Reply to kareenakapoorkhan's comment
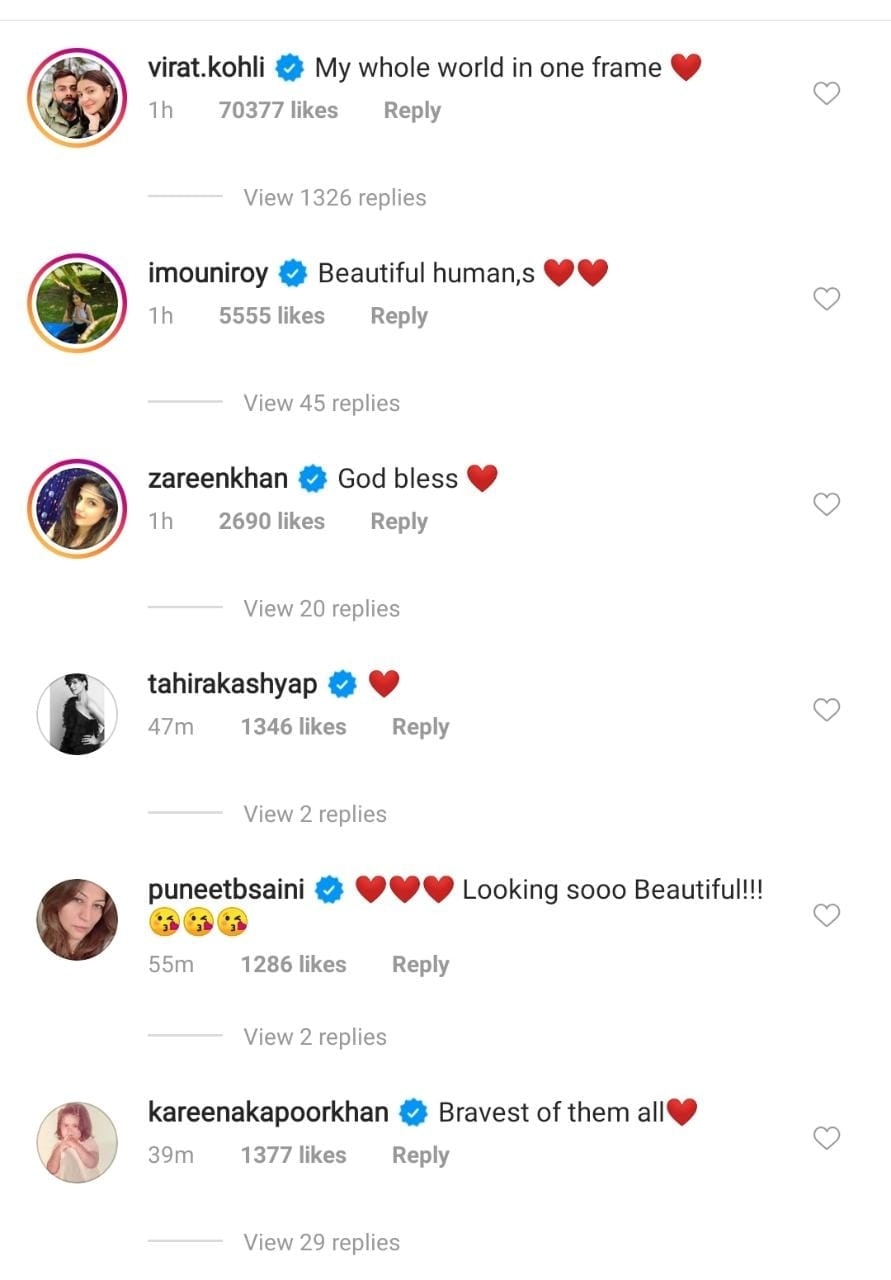 point(420,1155)
